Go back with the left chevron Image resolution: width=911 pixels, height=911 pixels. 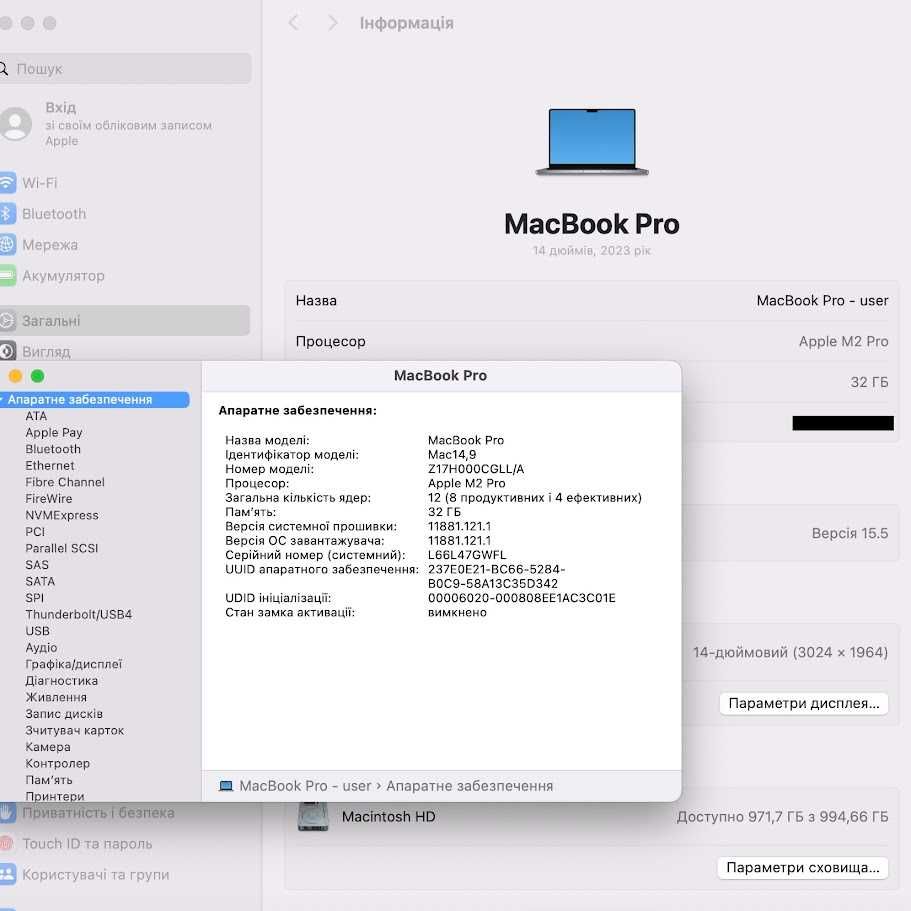[294, 23]
